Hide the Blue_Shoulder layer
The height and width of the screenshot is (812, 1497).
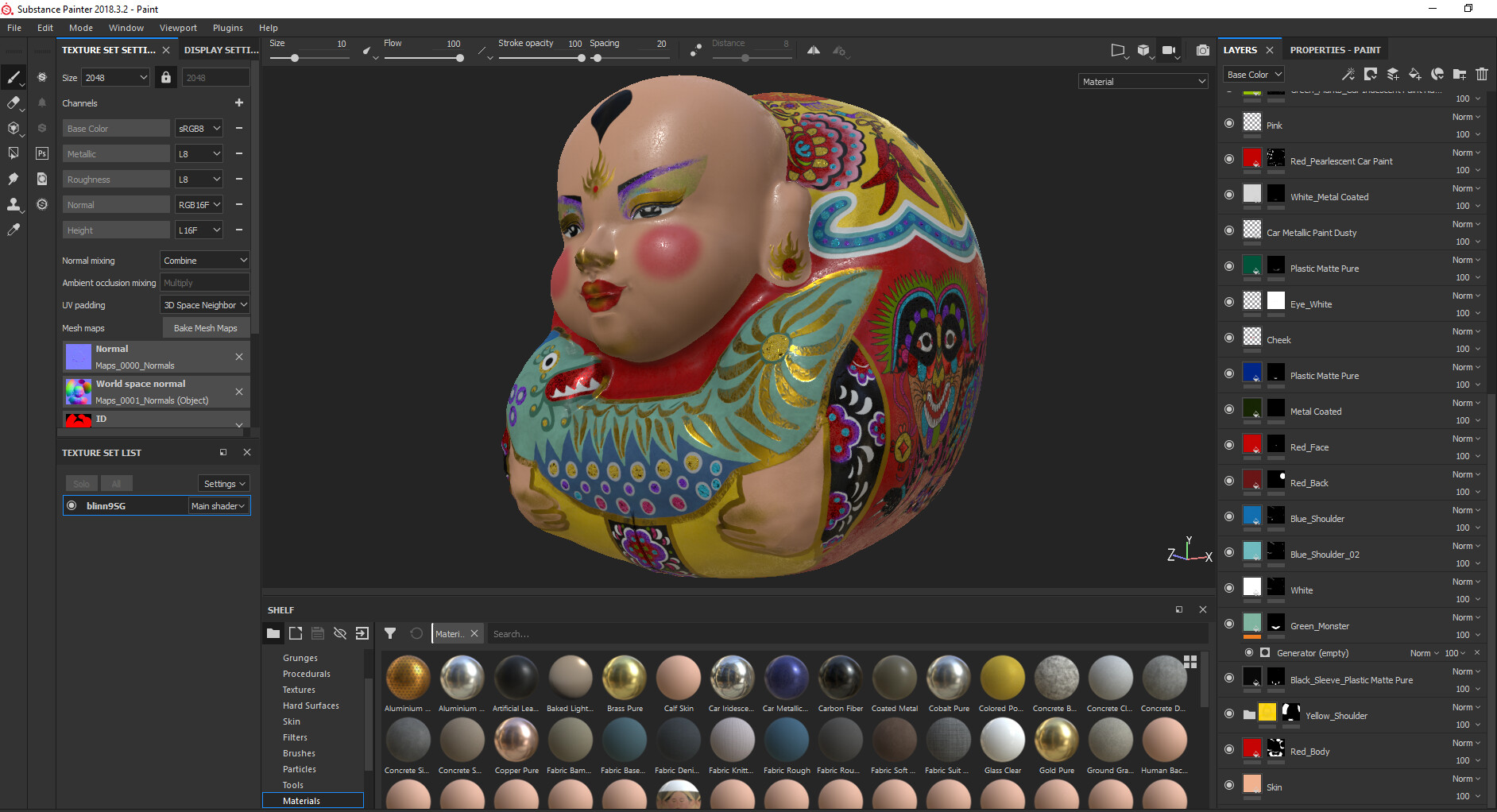[x=1229, y=516]
